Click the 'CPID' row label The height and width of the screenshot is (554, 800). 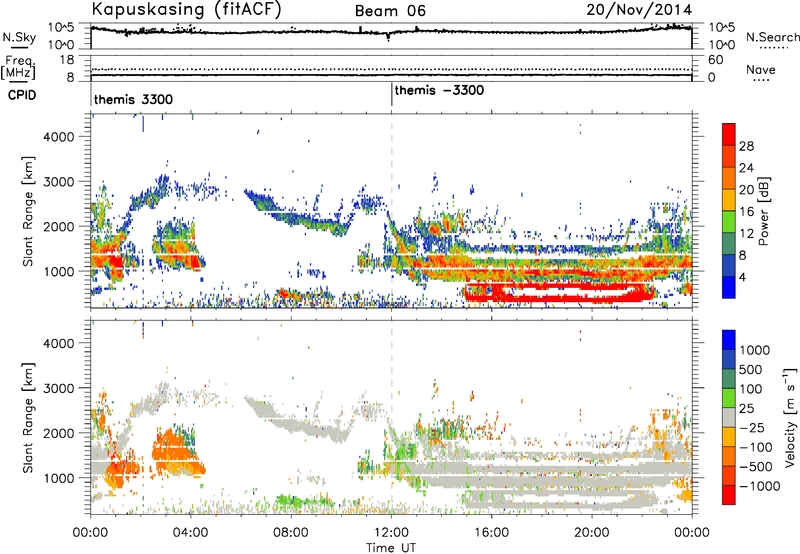pyautogui.click(x=22, y=95)
